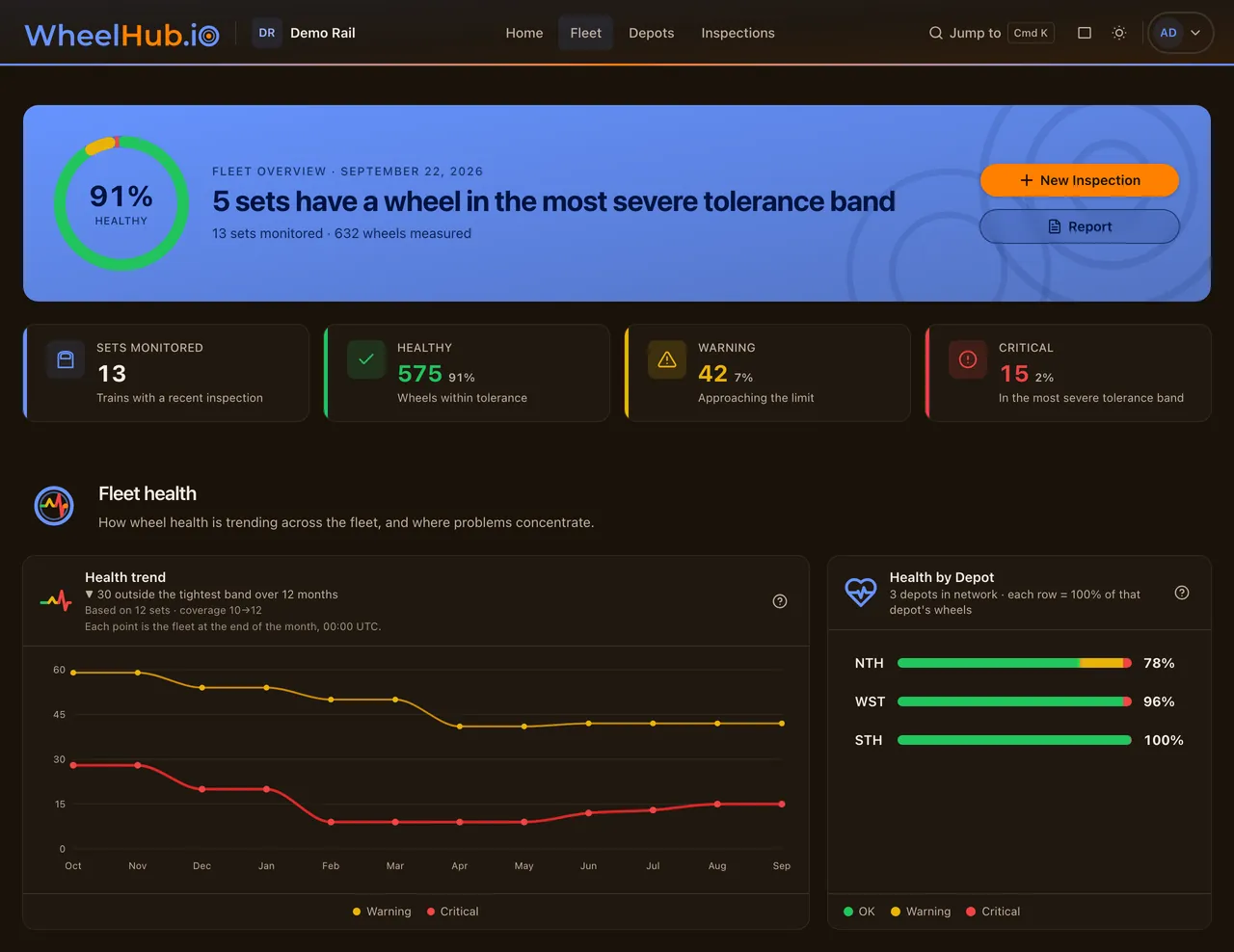Open Health by Depot help icon
Screen dimensions: 1234x952
pyautogui.click(x=1182, y=593)
